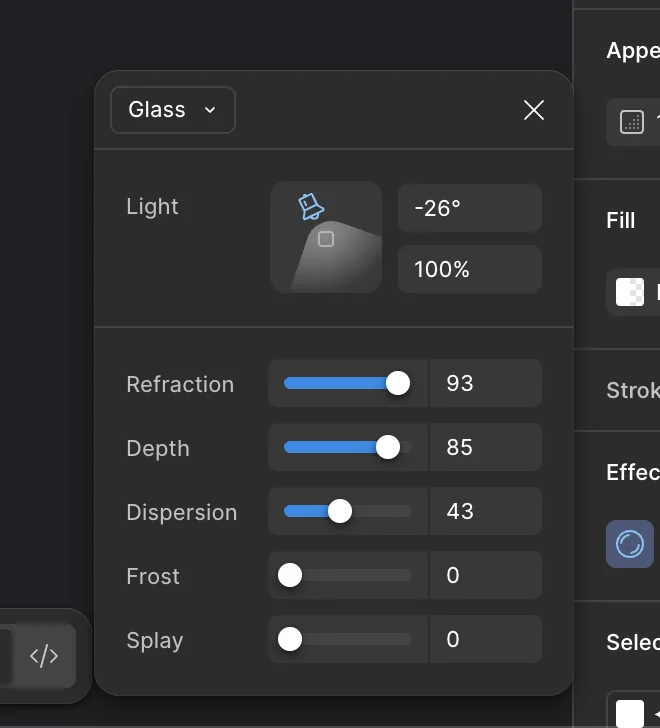Click the light angle field showing -26°
Screen dimensions: 660x728
469,208
